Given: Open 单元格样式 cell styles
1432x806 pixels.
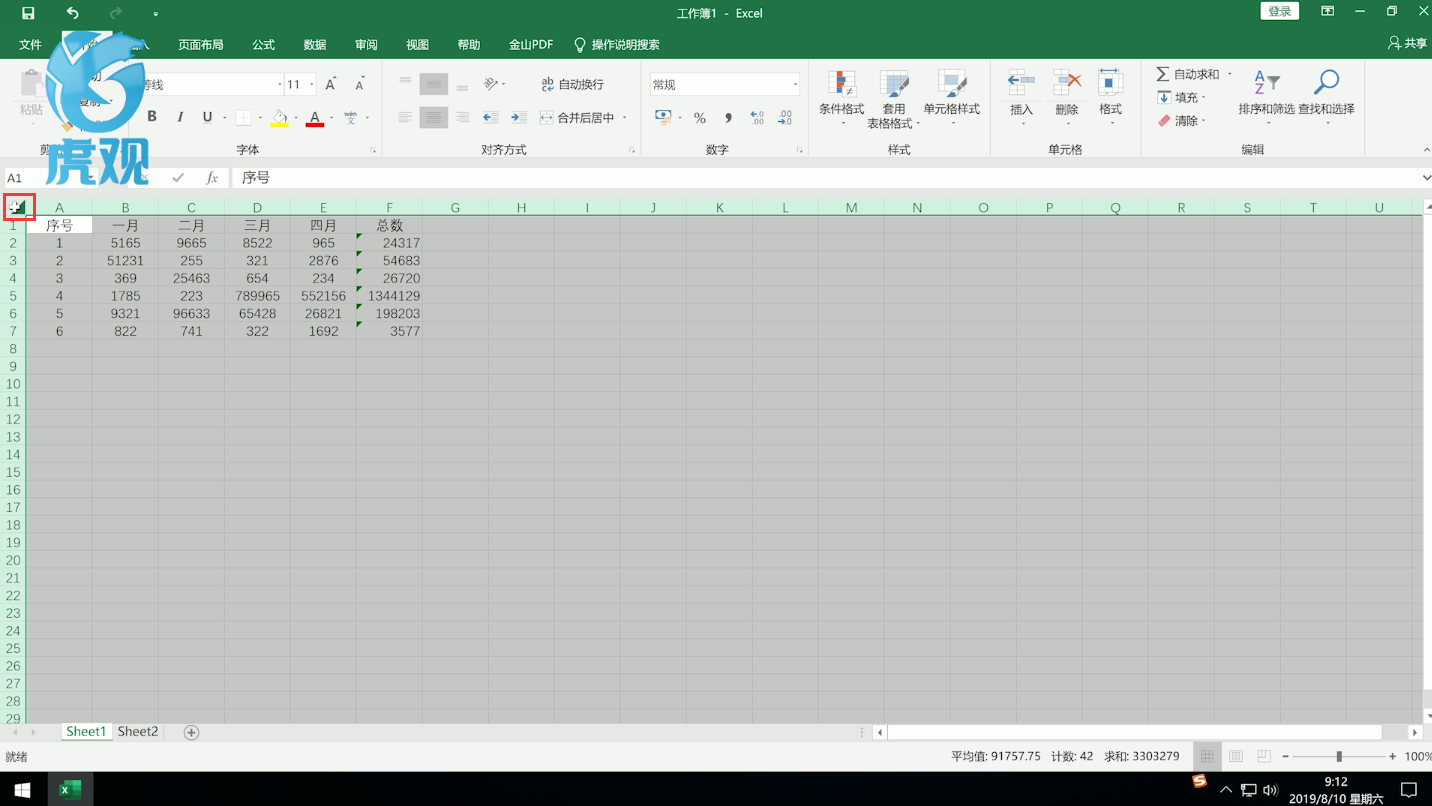Looking at the screenshot, I should pos(951,97).
